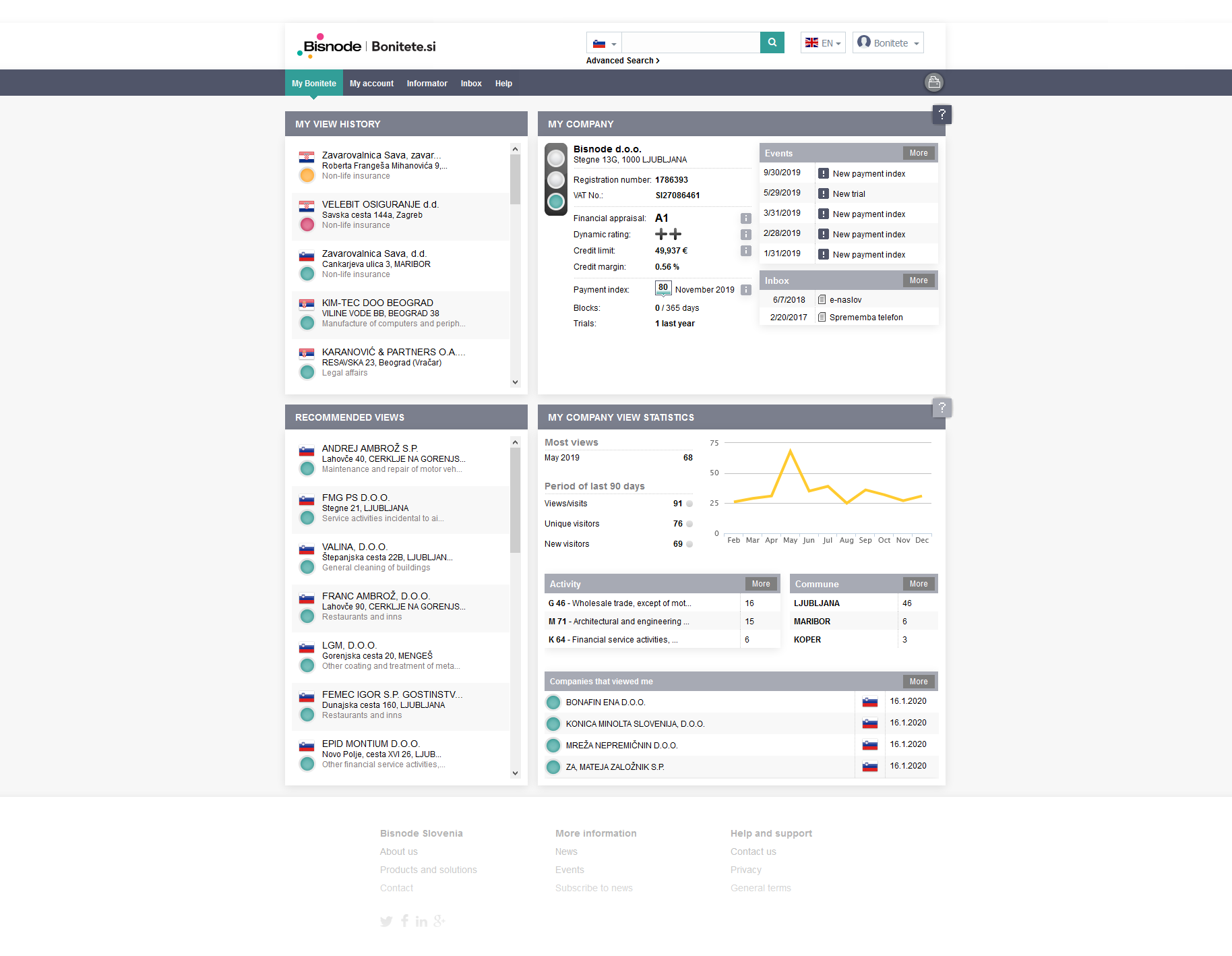This screenshot has height=956, width=1232.
Task: Open Bonitete user dropdown
Action: click(x=888, y=43)
